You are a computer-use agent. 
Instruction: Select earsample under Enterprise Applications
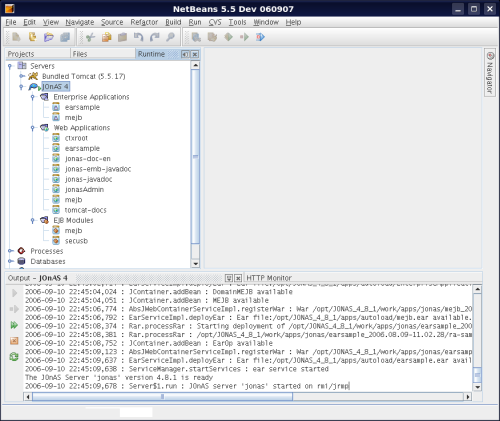tap(82, 107)
